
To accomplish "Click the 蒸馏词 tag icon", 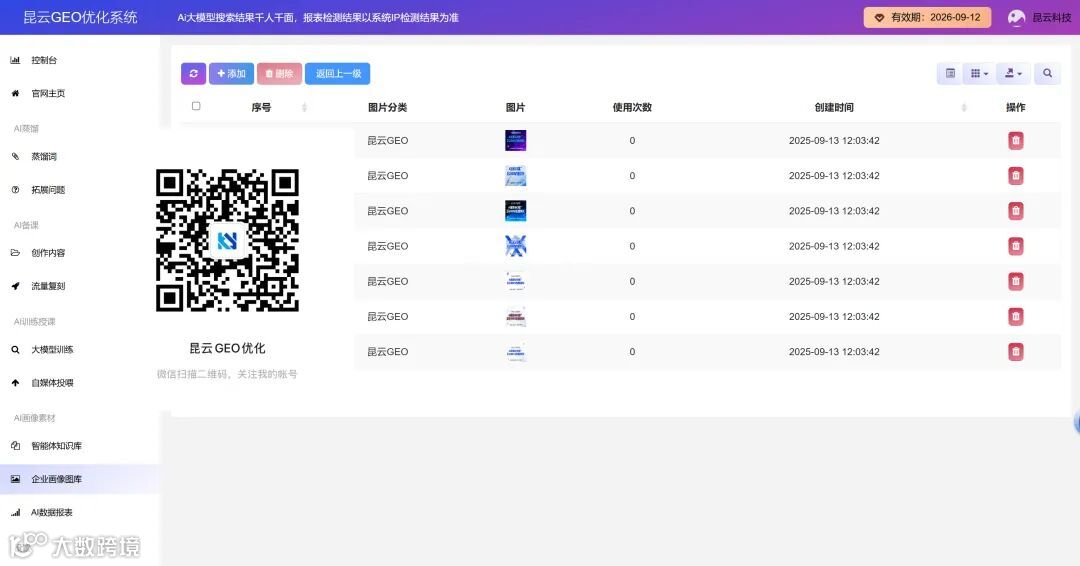I will coord(15,156).
